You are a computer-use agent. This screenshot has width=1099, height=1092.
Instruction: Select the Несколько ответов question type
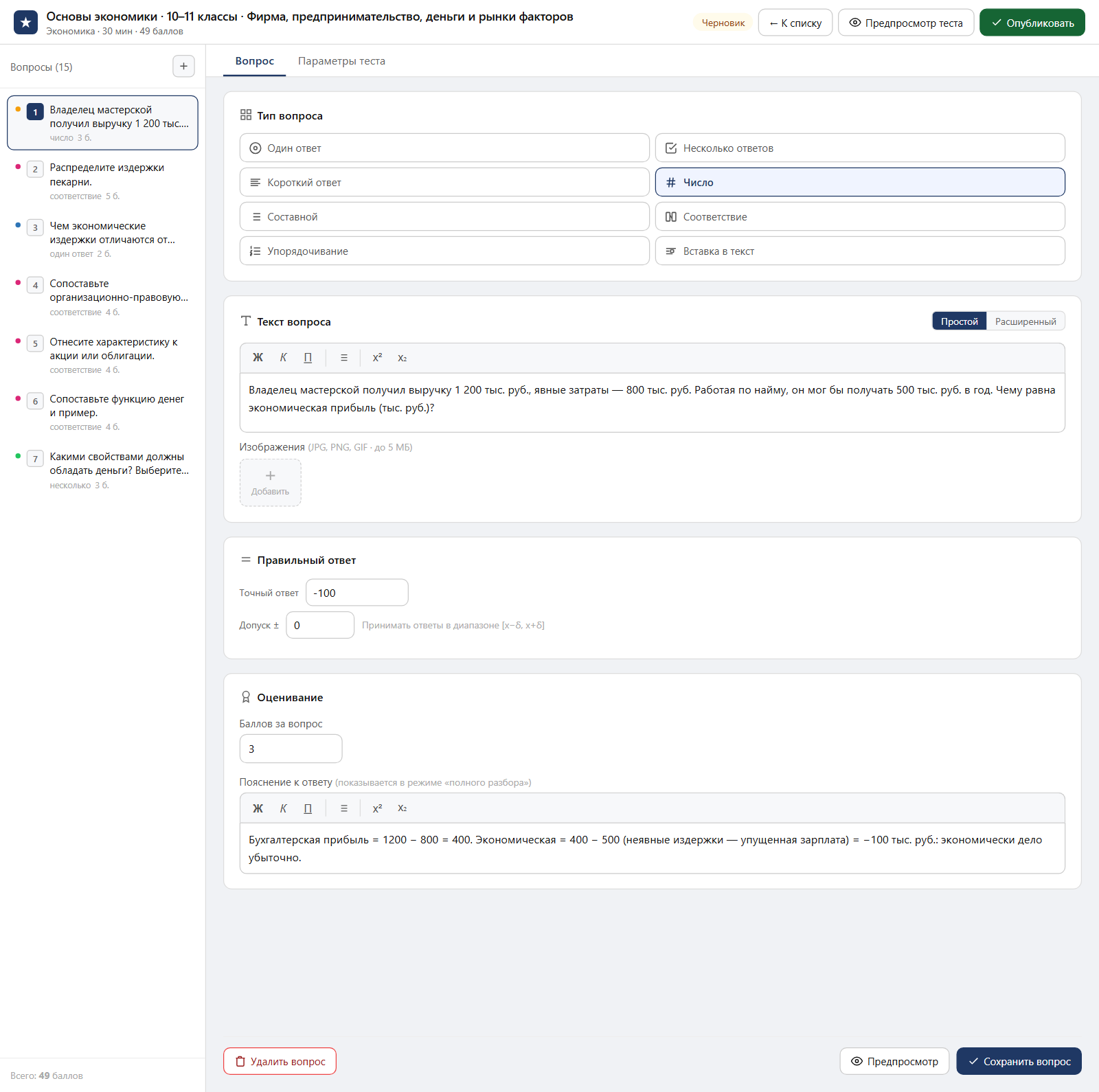click(860, 148)
